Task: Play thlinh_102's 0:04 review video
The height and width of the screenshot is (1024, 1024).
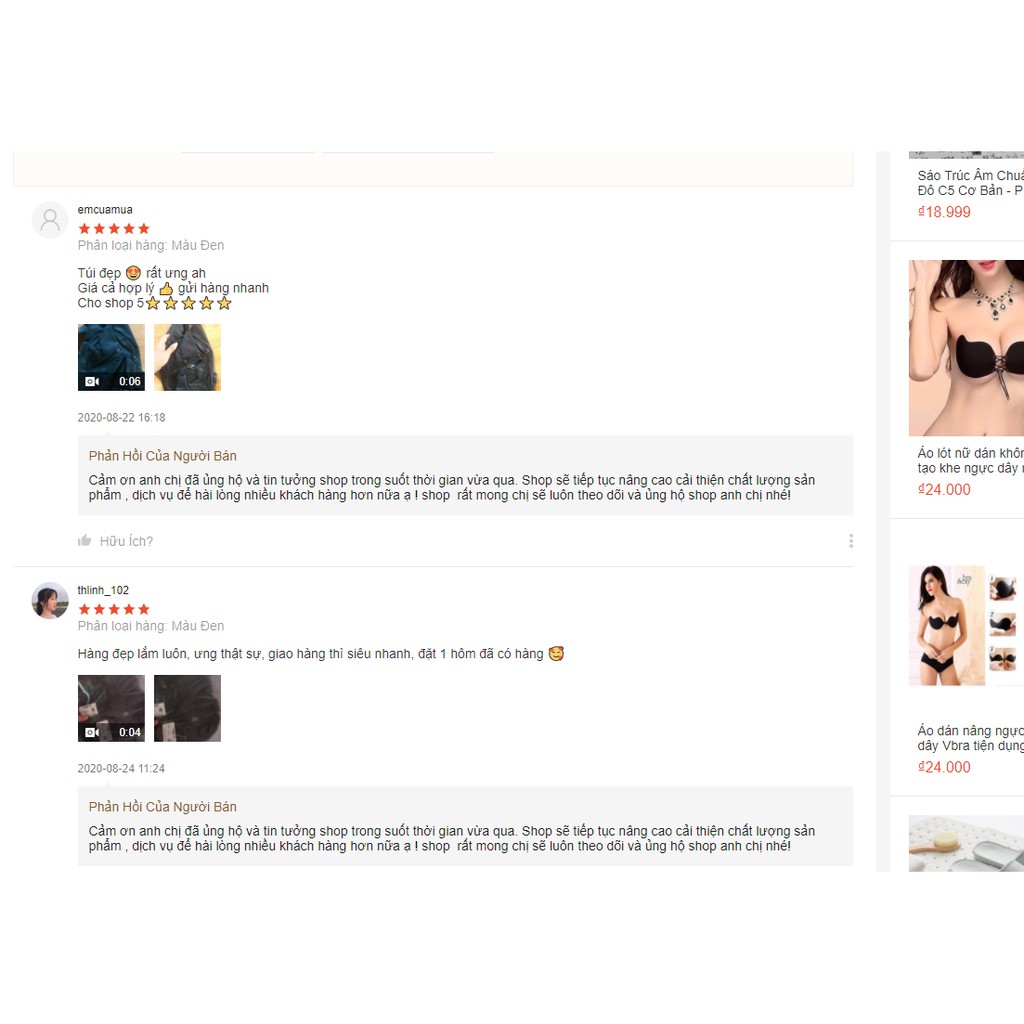Action: tap(111, 709)
